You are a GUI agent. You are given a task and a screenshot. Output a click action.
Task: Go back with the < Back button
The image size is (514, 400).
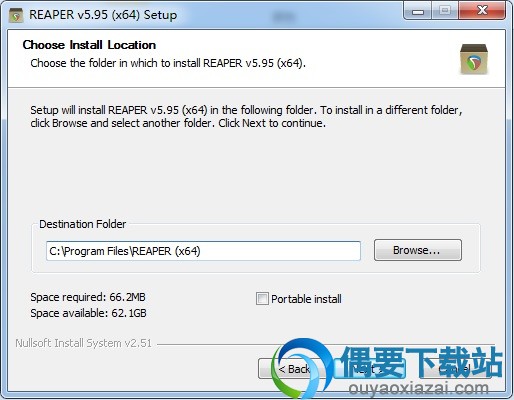(289, 369)
